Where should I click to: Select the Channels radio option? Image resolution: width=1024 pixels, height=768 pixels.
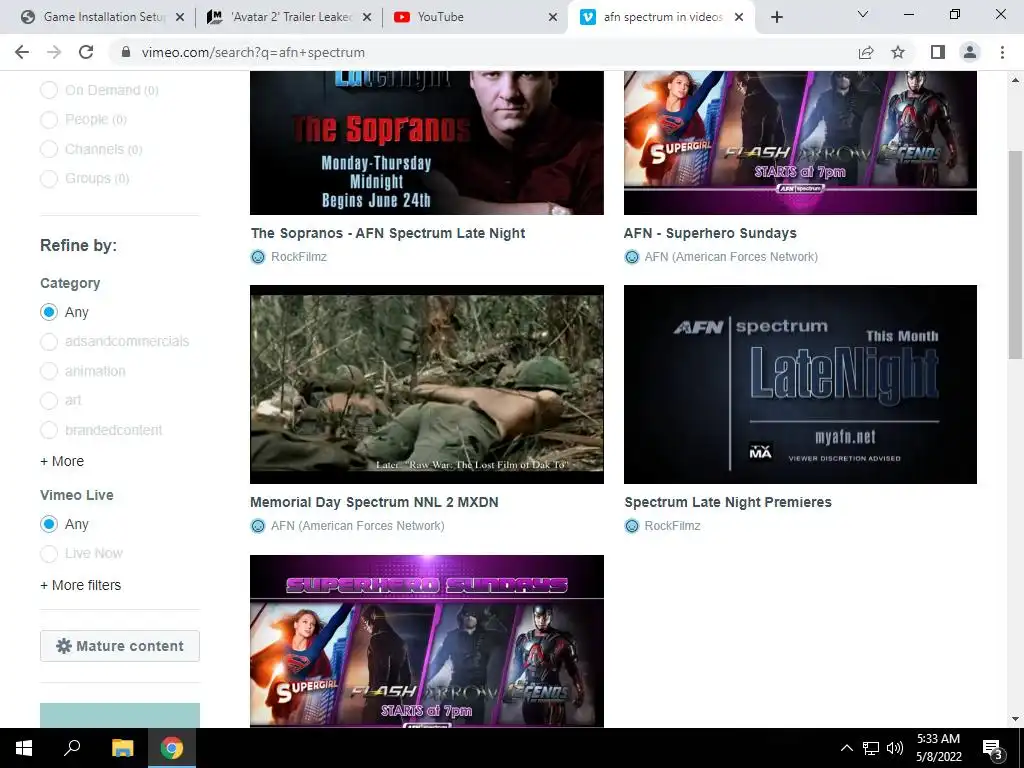(49, 150)
